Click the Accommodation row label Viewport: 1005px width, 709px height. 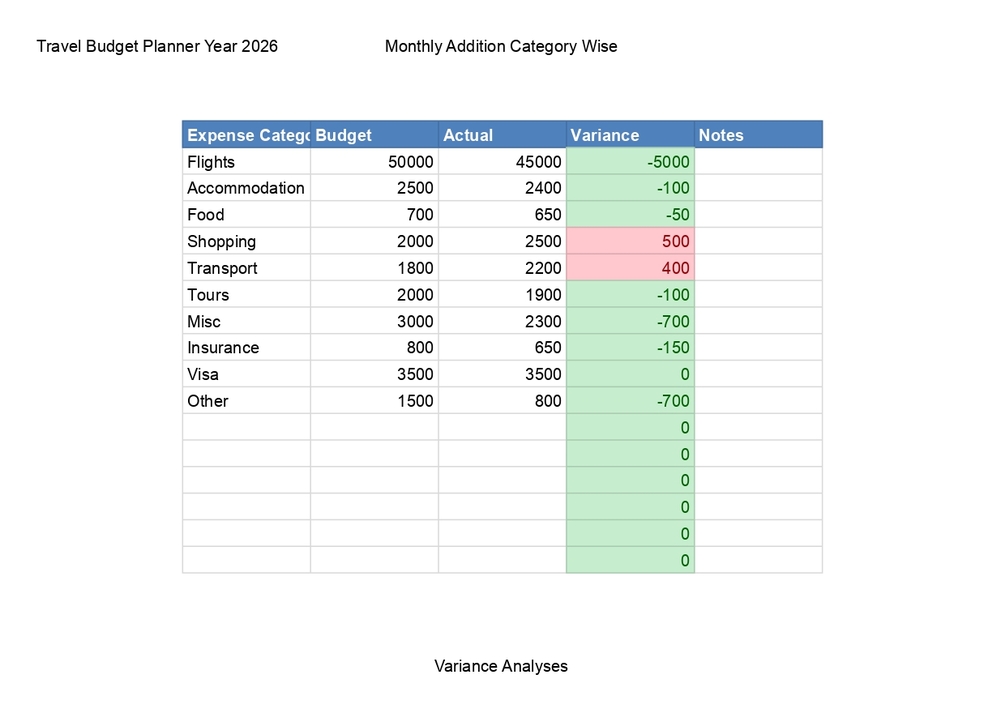click(x=246, y=188)
